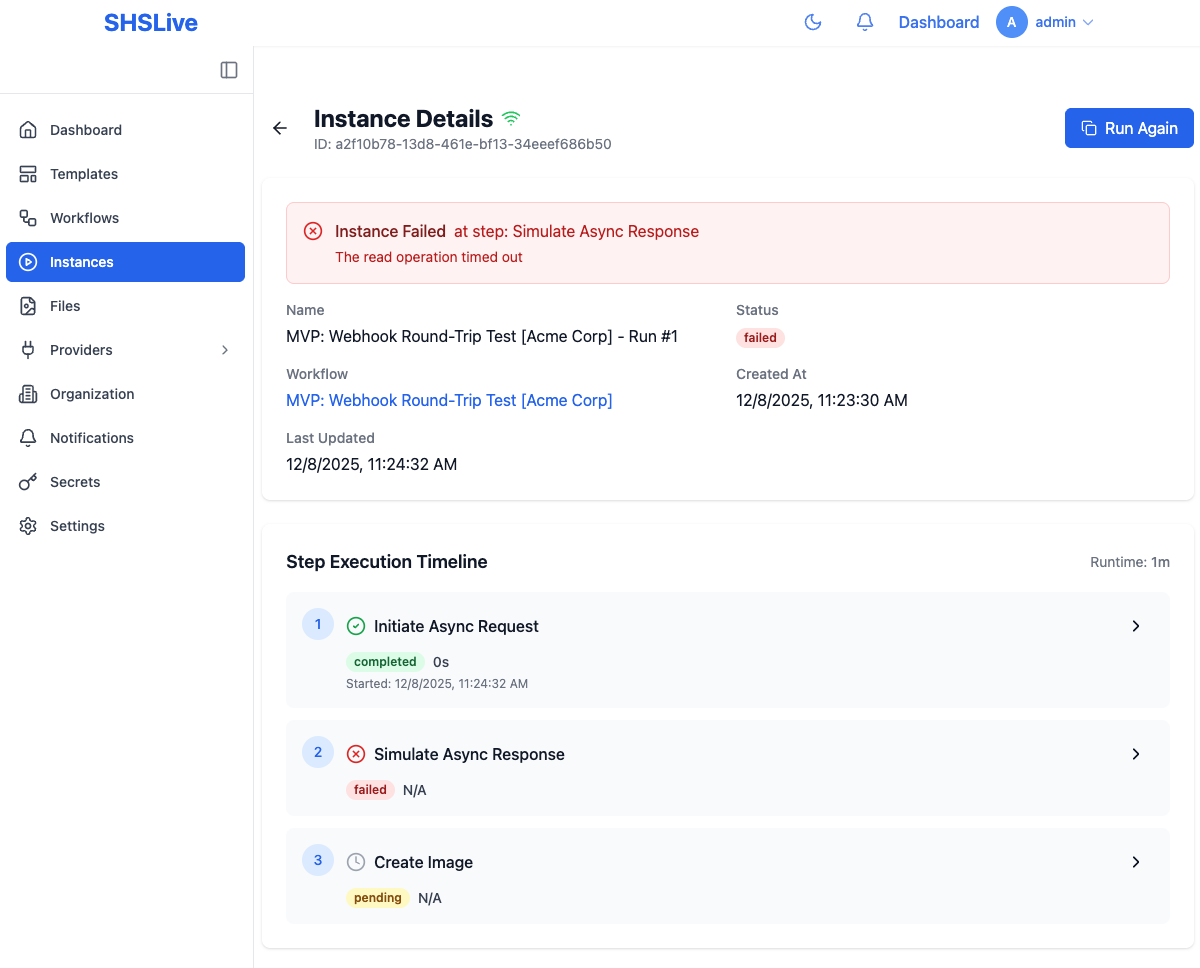This screenshot has height=968, width=1200.
Task: Click the live connection indicator beside Instance Details
Action: [x=512, y=117]
